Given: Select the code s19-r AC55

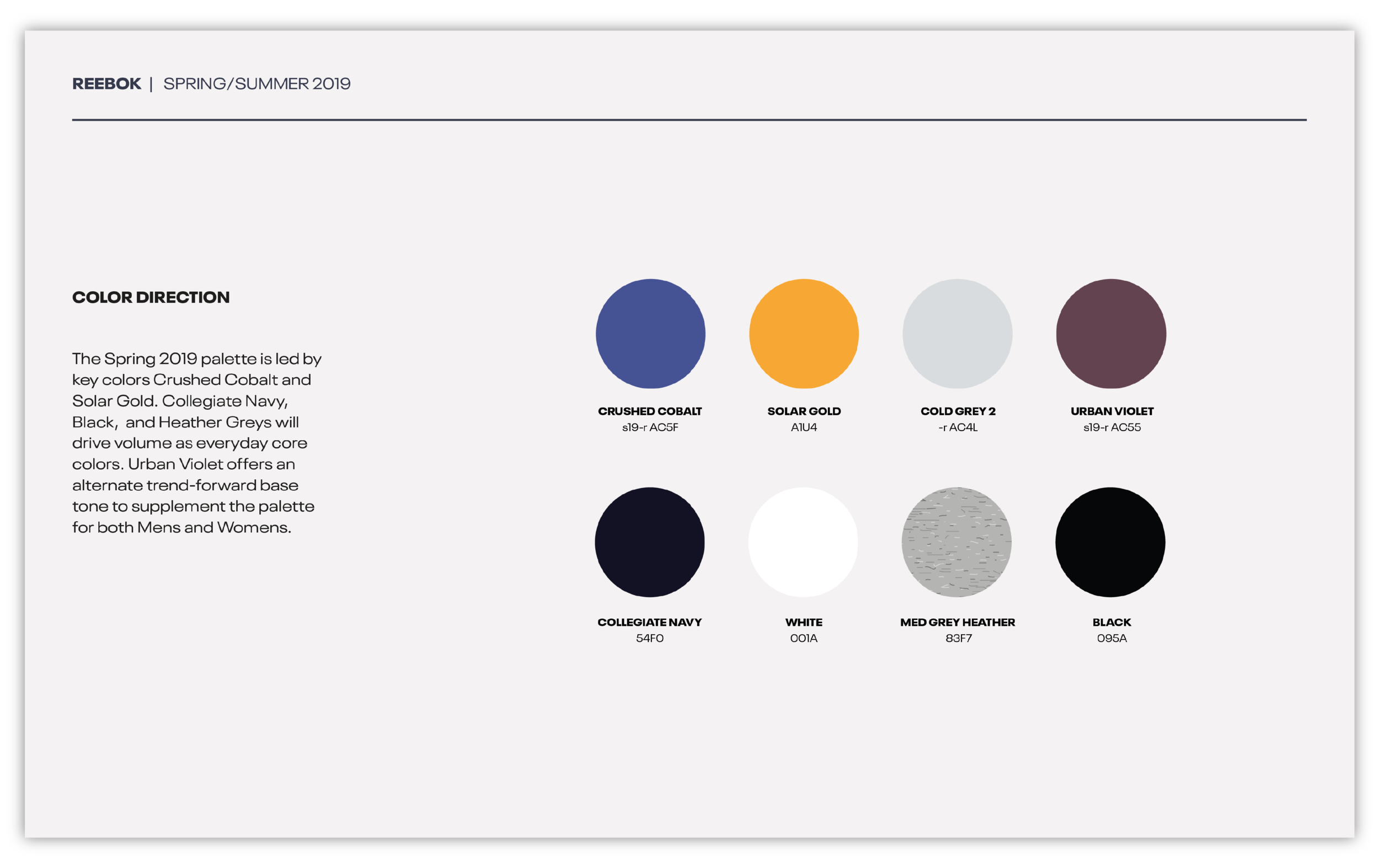Looking at the screenshot, I should pos(1112,427).
